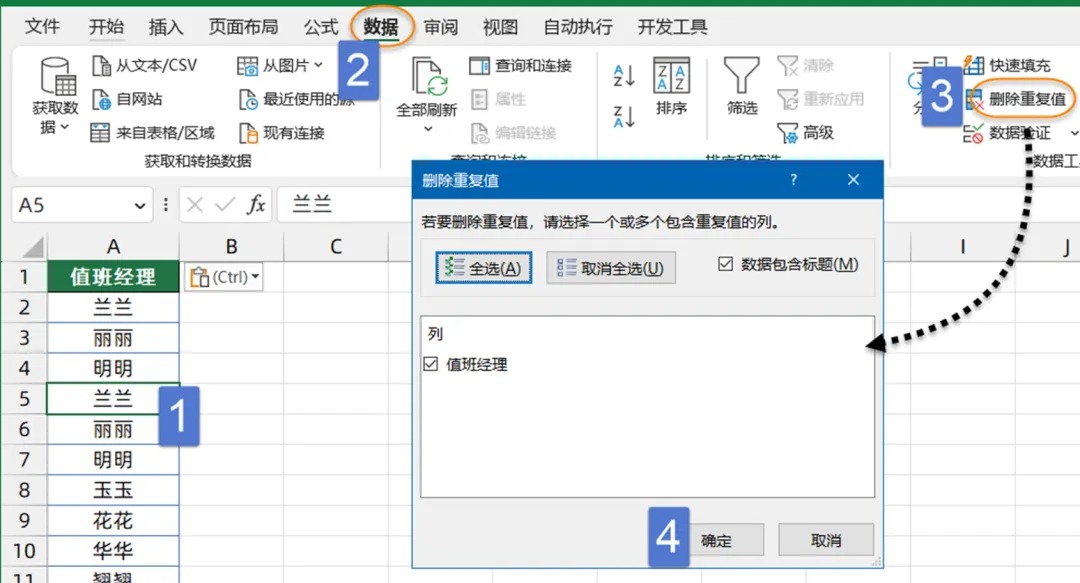The image size is (1080, 583).
Task: Select column A header
Action: (113, 247)
